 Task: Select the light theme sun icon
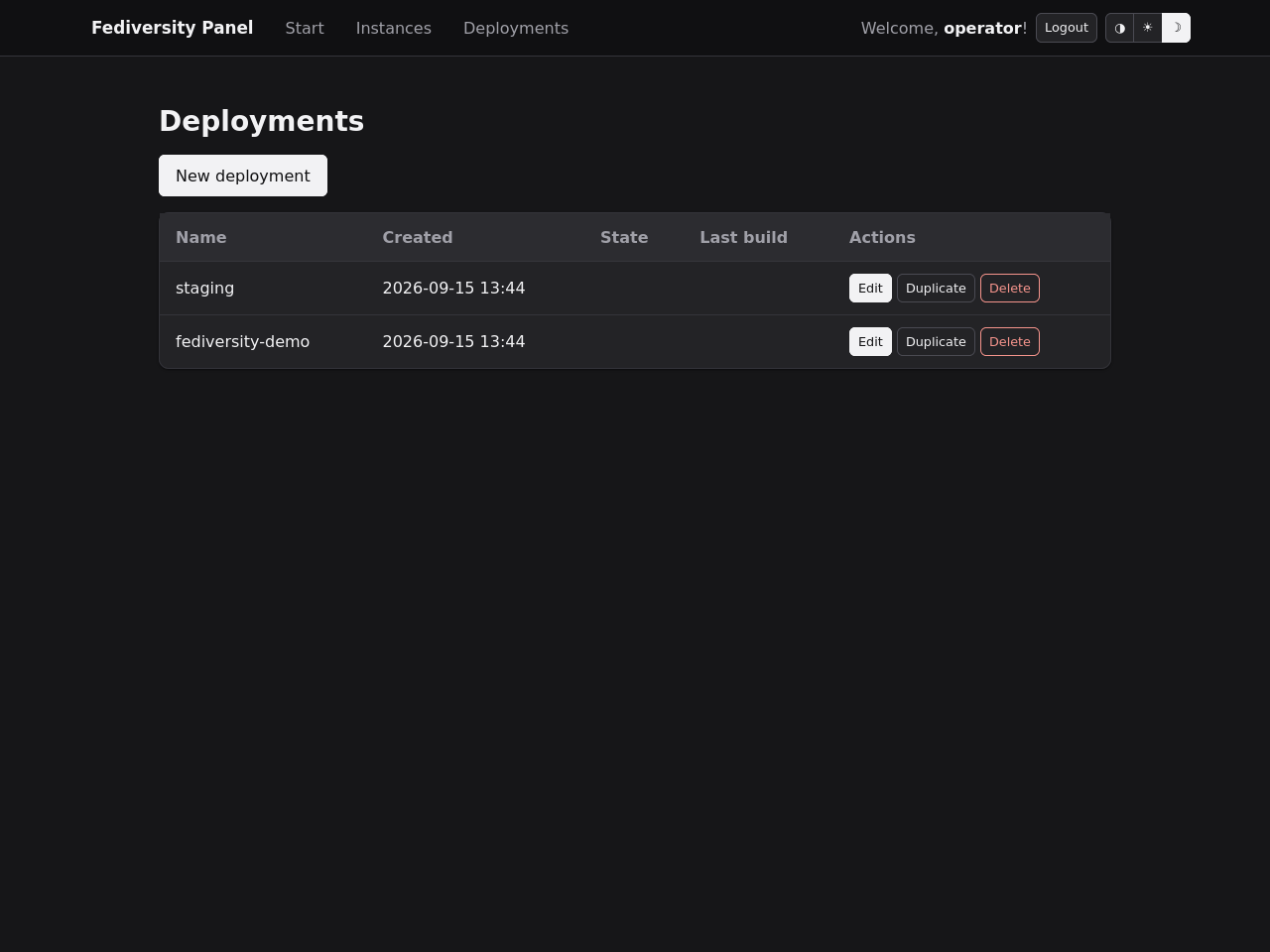pos(1148,28)
